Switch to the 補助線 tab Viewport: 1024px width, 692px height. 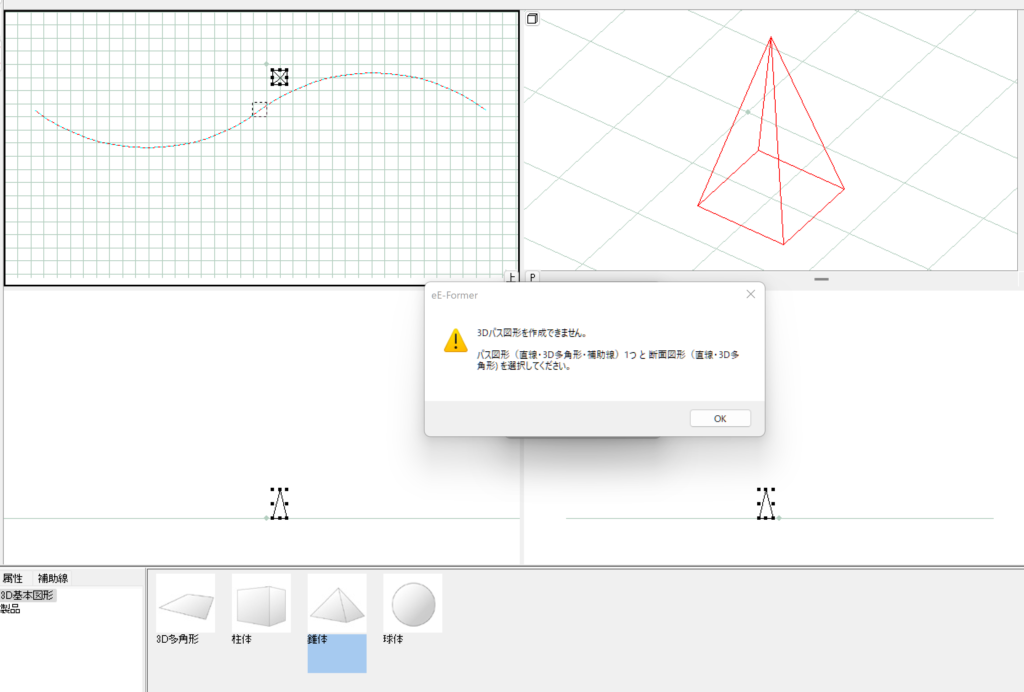(53, 578)
